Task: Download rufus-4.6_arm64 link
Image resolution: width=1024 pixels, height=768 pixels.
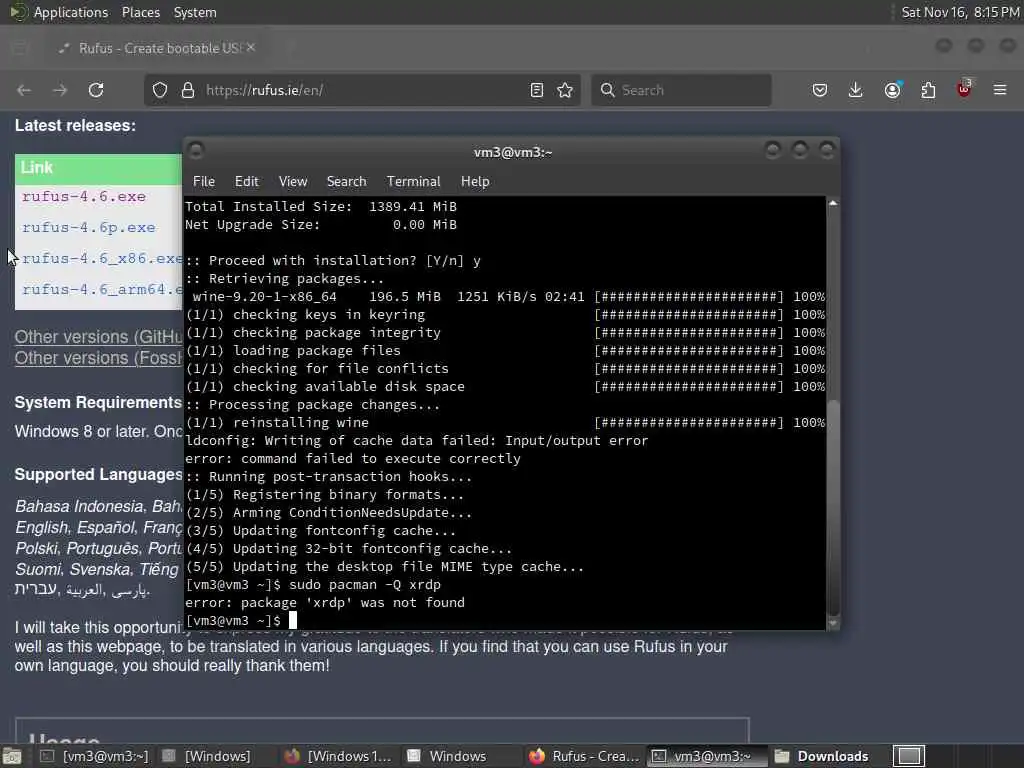Action: point(102,289)
